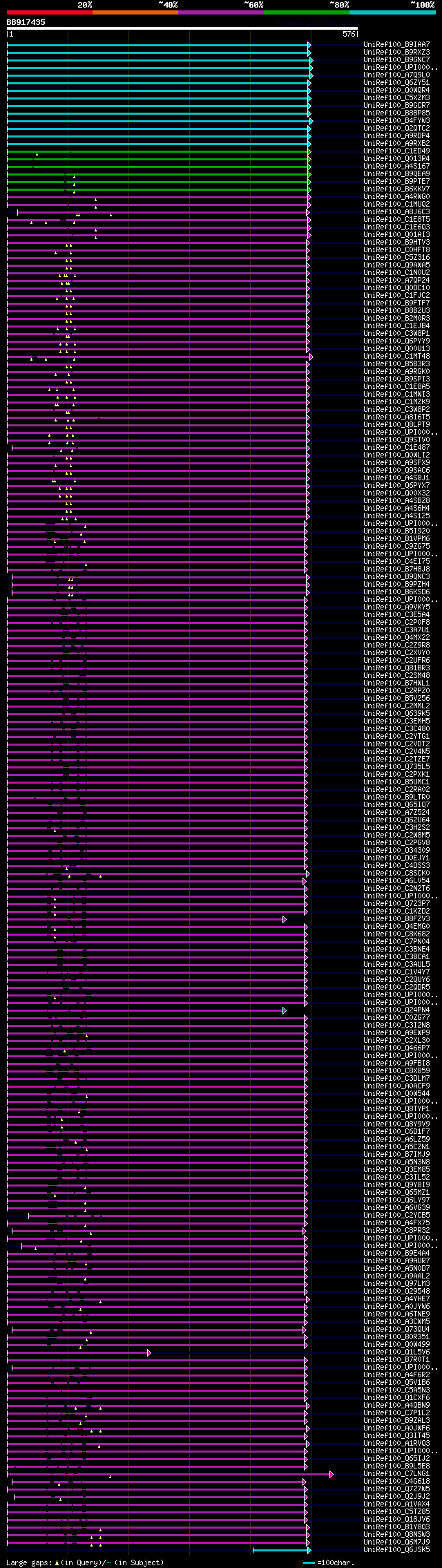Select the UniRef100_Q2QTC2 label

396,128
